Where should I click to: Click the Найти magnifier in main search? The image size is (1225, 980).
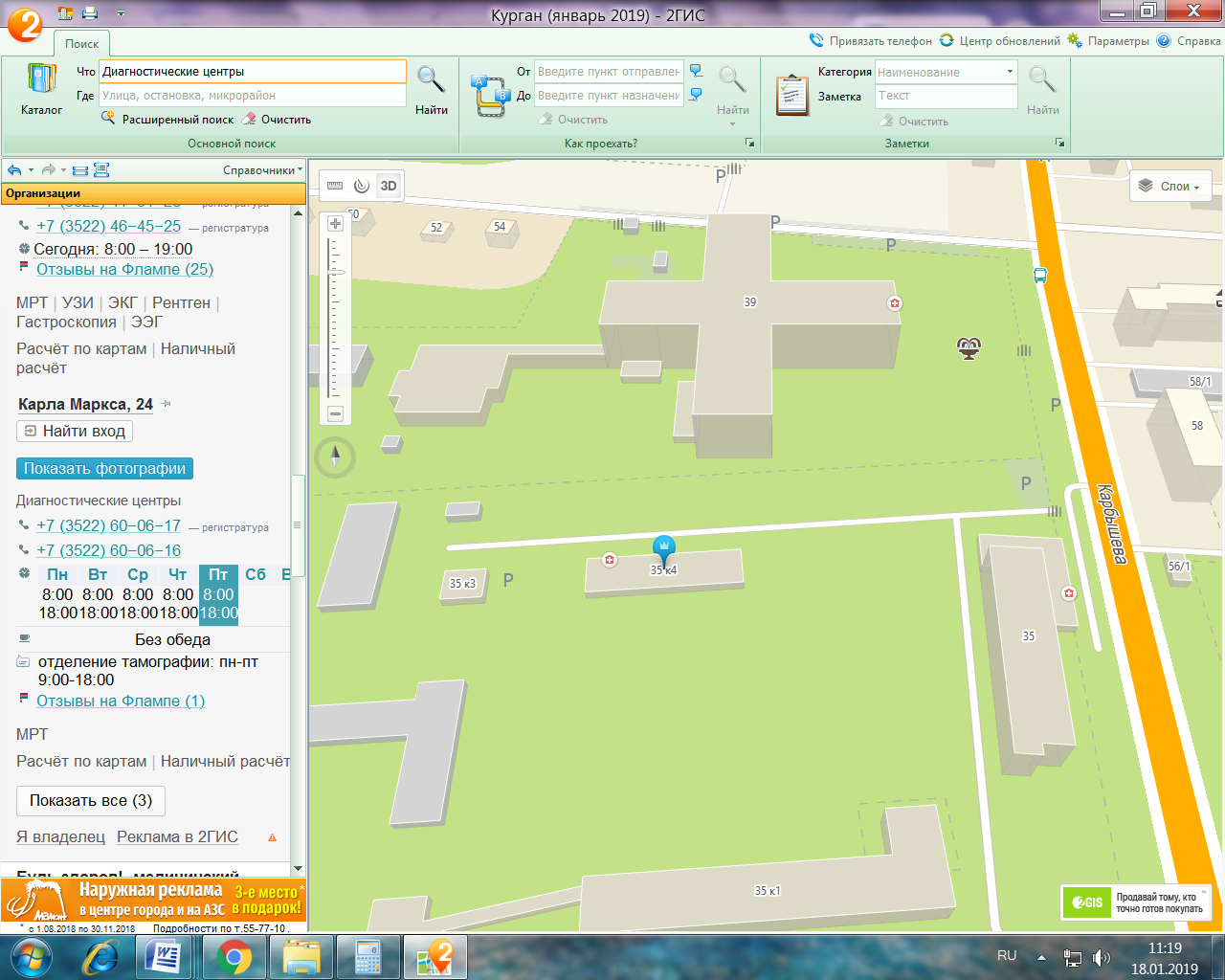[431, 89]
